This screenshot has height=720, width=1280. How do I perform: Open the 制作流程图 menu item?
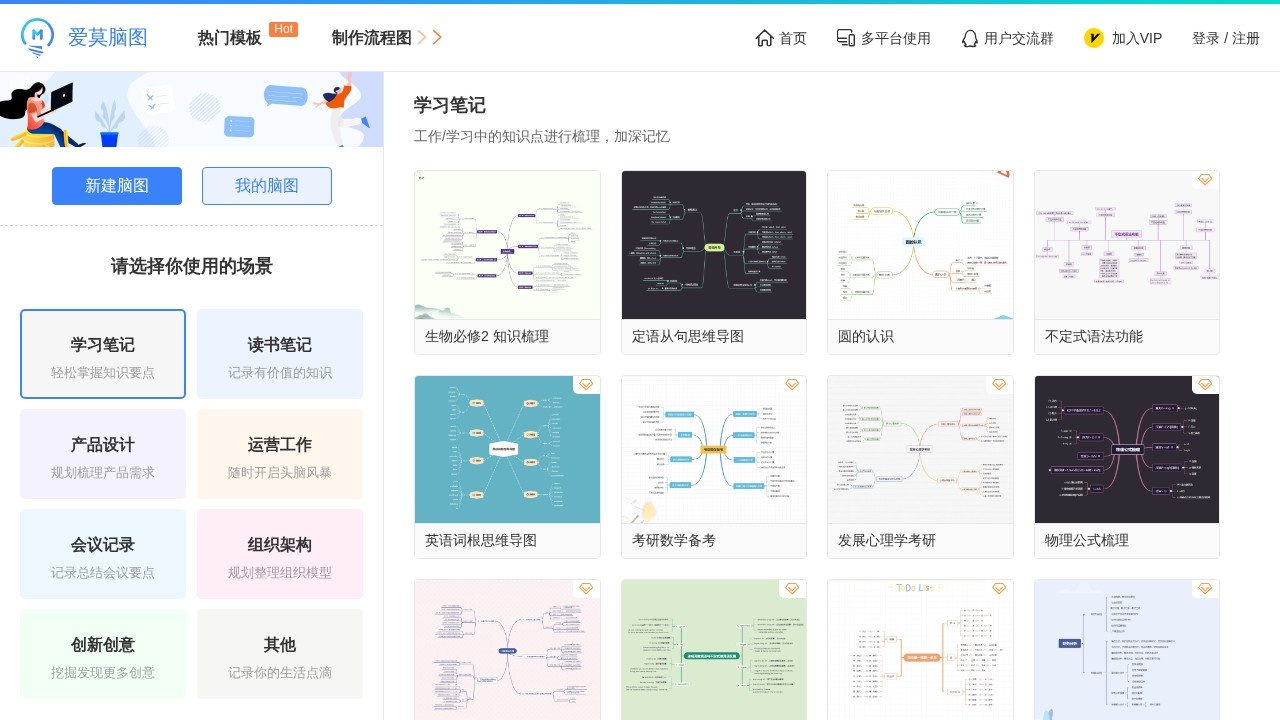[x=371, y=38]
